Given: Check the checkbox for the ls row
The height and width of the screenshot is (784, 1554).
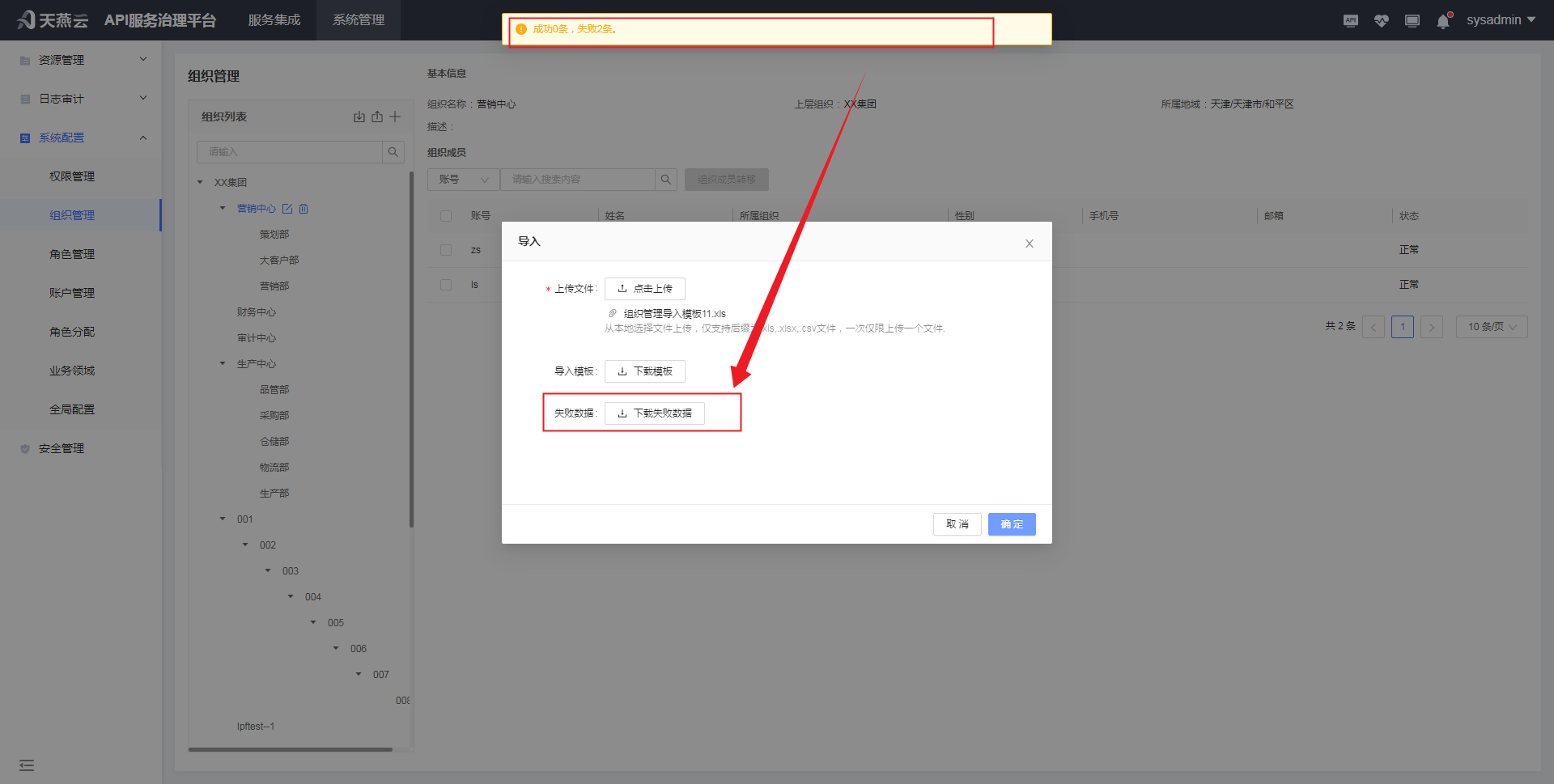Looking at the screenshot, I should click(x=446, y=285).
